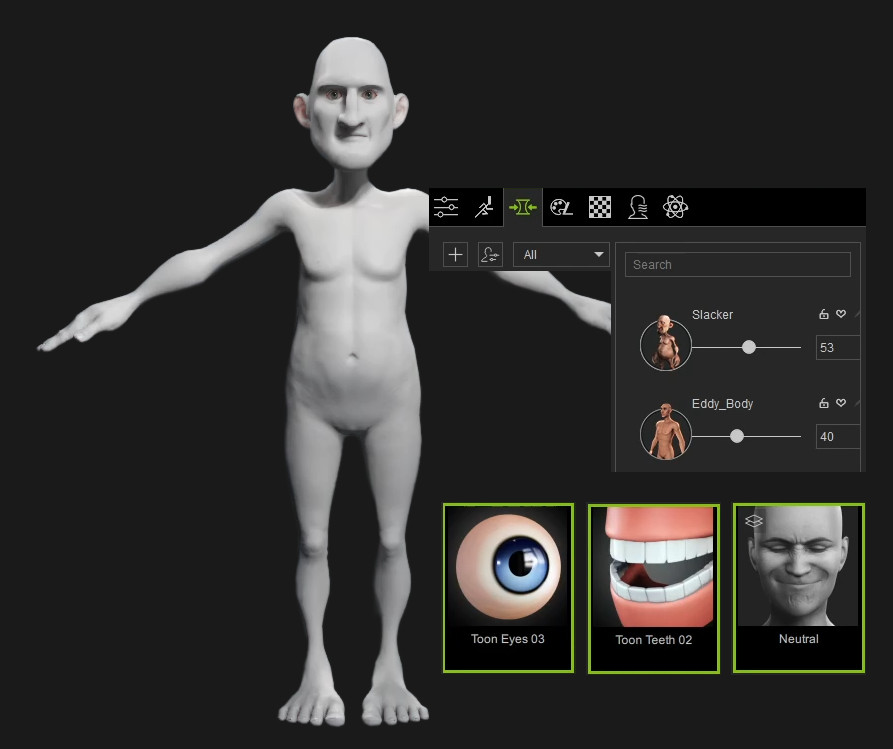The height and width of the screenshot is (749, 893).
Task: Click the head slider settings icon
Action: pos(490,254)
